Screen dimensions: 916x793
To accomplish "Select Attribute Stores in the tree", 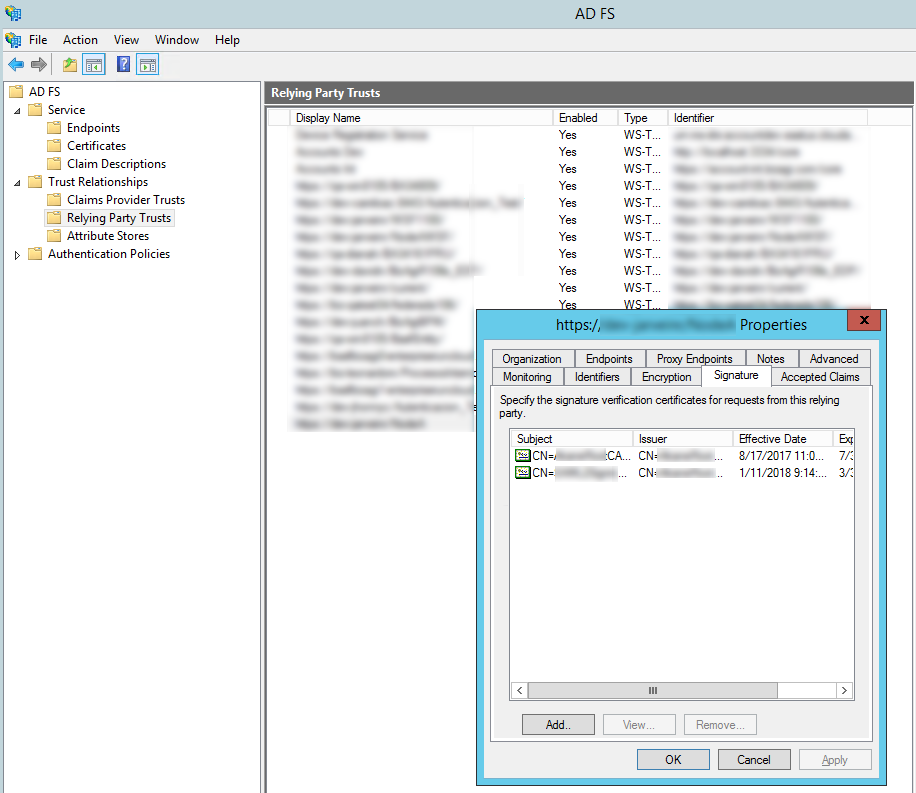I will click(107, 236).
